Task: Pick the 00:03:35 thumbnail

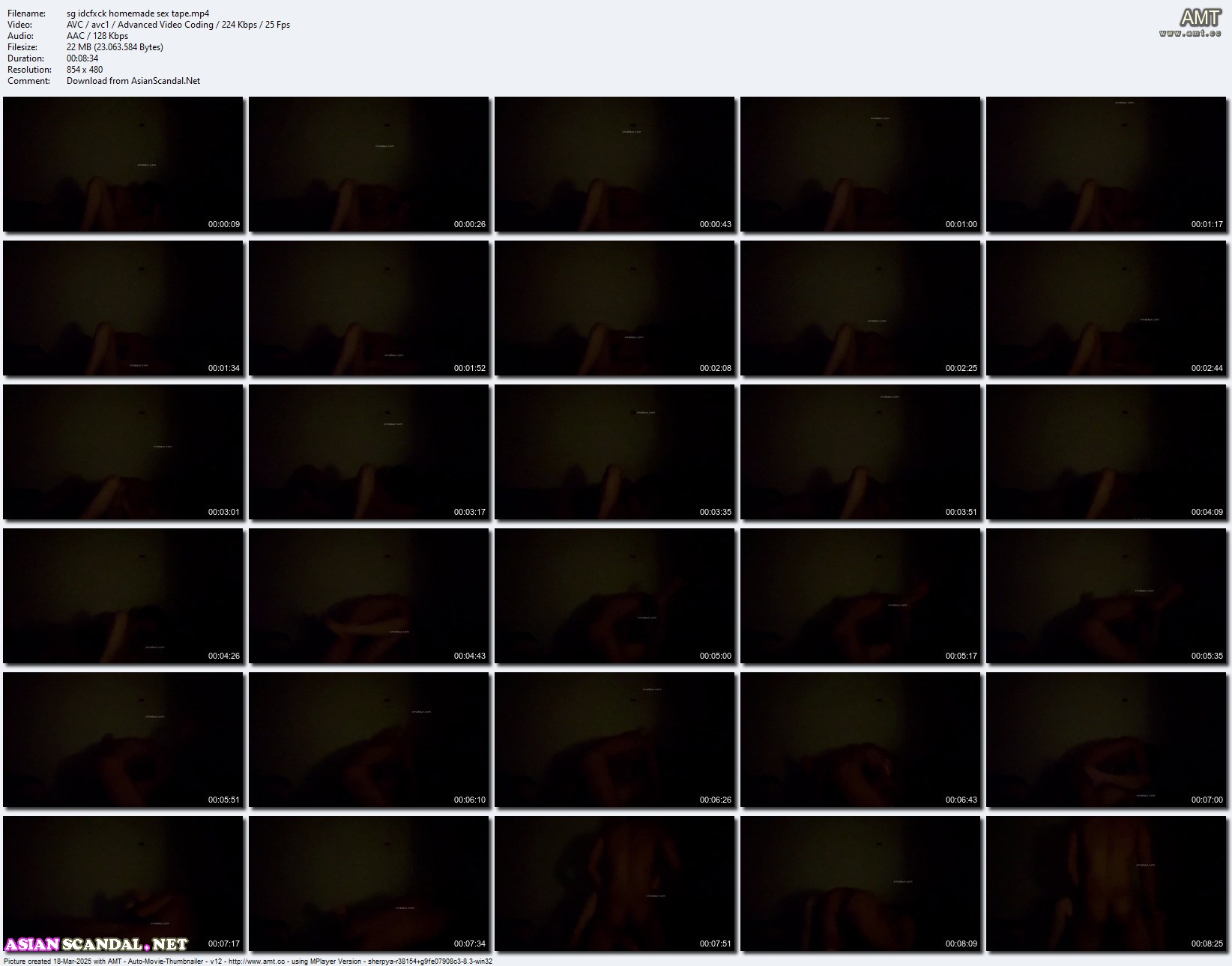Action: click(615, 451)
